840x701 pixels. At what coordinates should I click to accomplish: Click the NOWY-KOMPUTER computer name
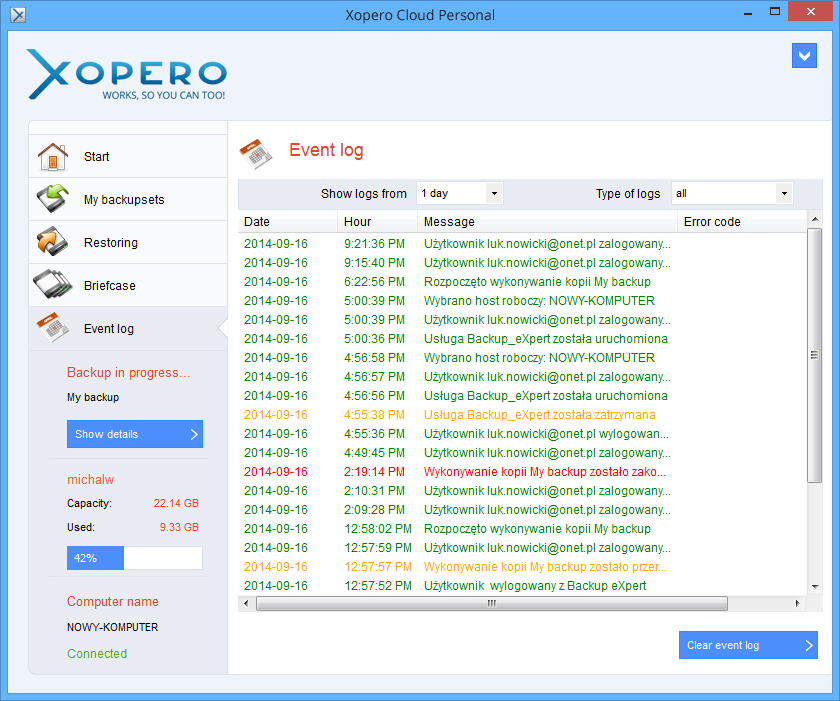click(x=112, y=627)
